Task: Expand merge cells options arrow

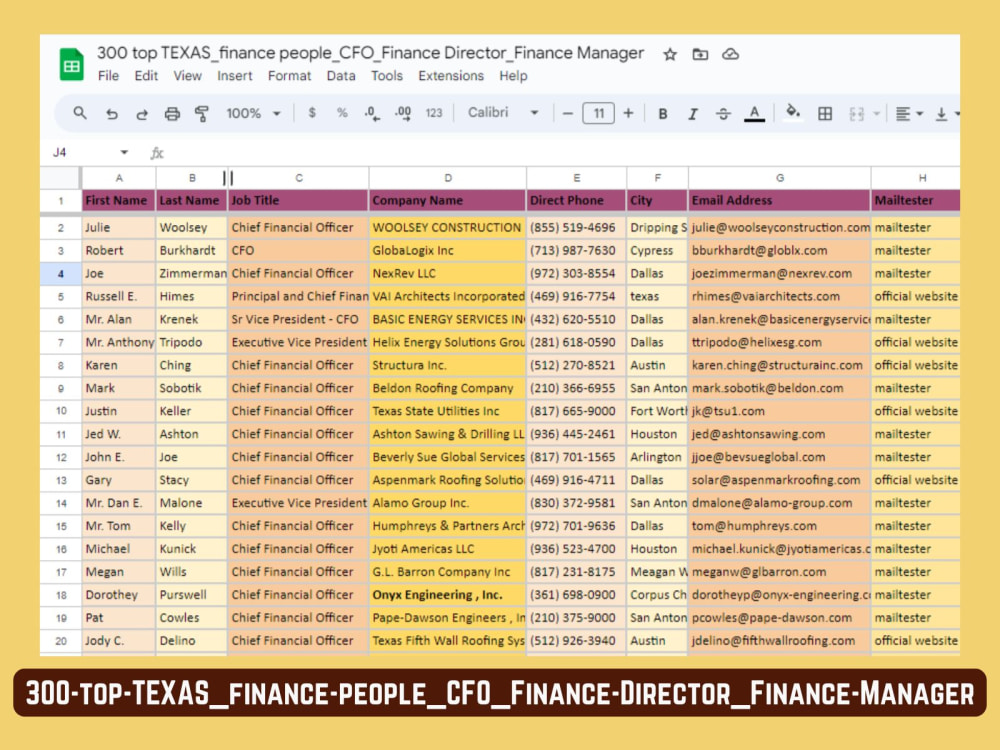Action: (877, 114)
